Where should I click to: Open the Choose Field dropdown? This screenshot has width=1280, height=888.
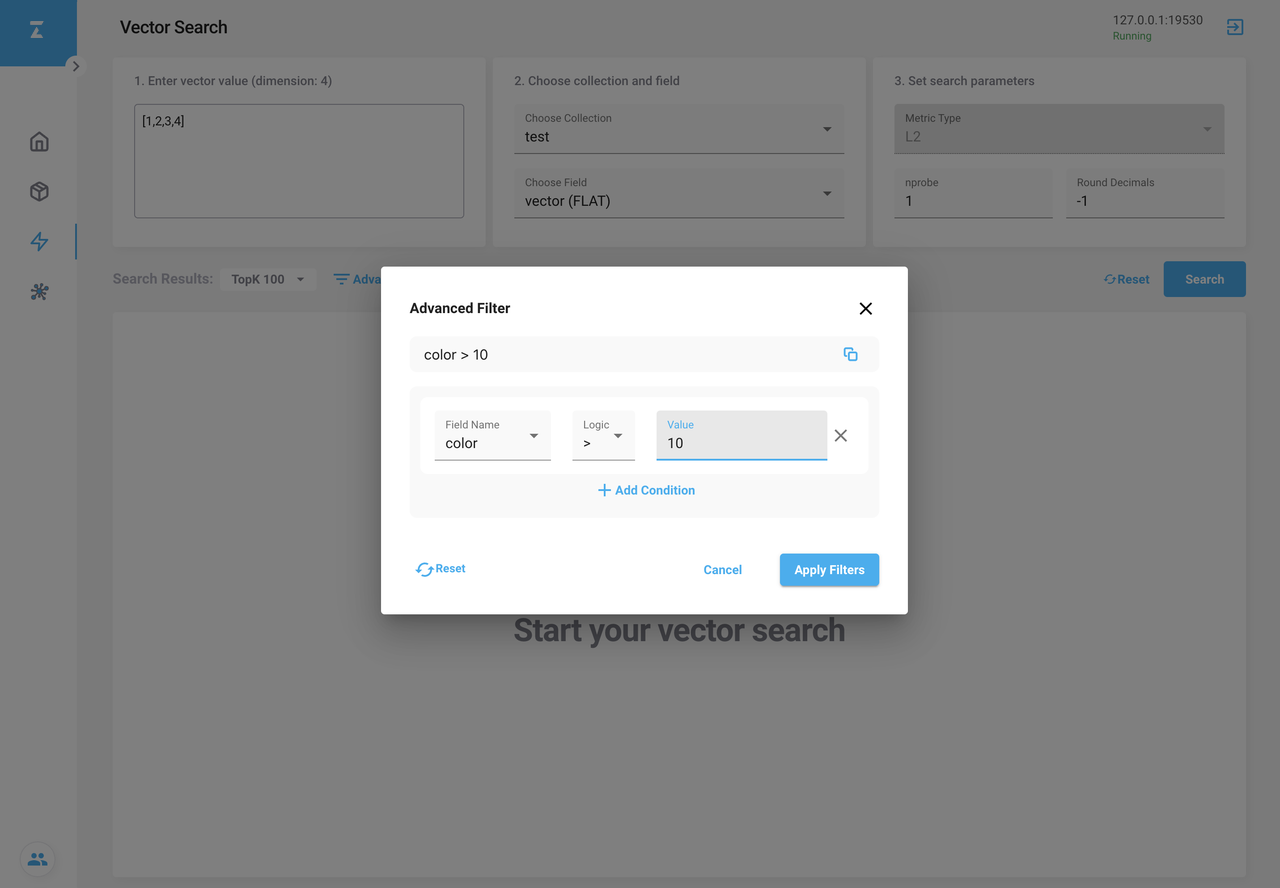click(x=679, y=193)
